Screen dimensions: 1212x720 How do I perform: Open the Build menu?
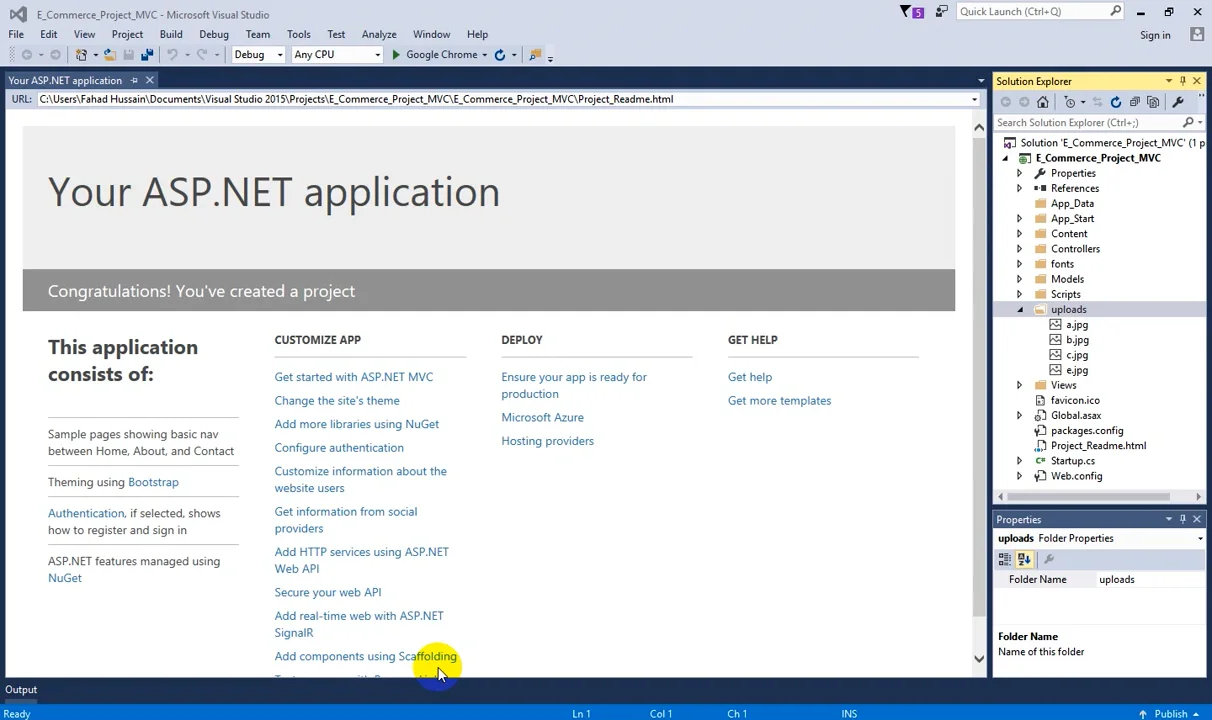pyautogui.click(x=171, y=34)
